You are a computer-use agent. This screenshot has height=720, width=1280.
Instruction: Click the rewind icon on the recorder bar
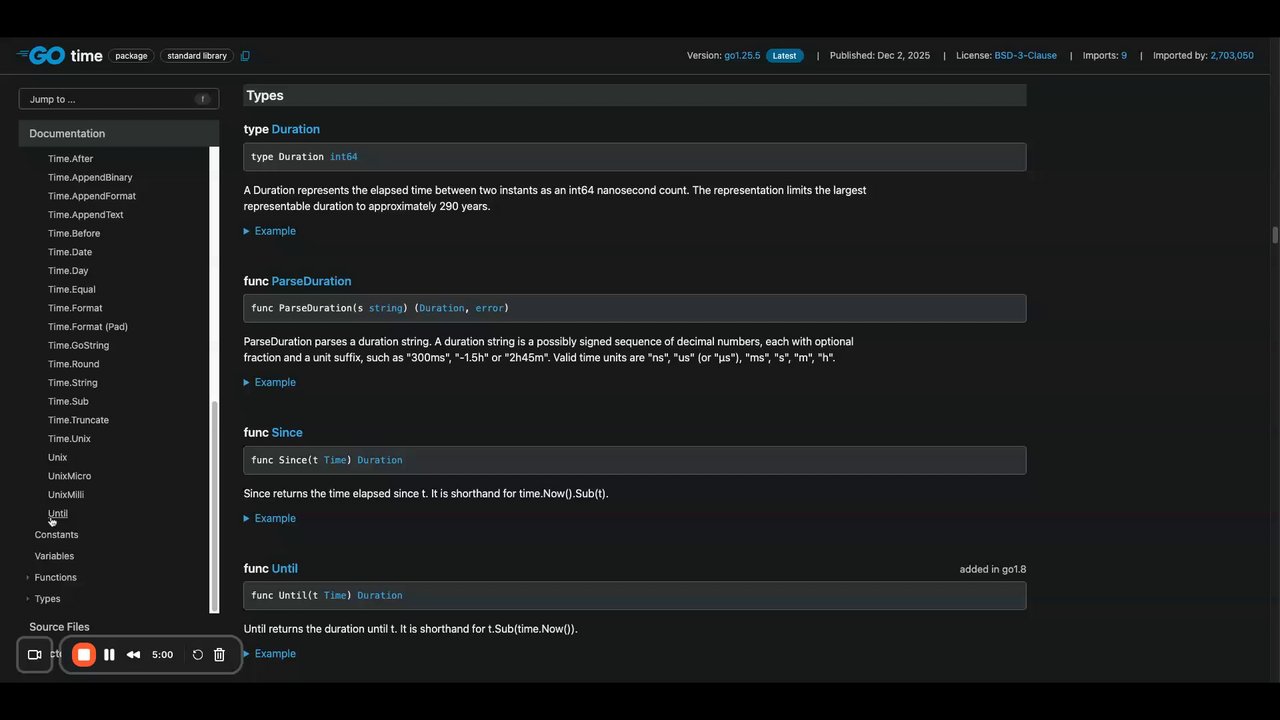(133, 655)
